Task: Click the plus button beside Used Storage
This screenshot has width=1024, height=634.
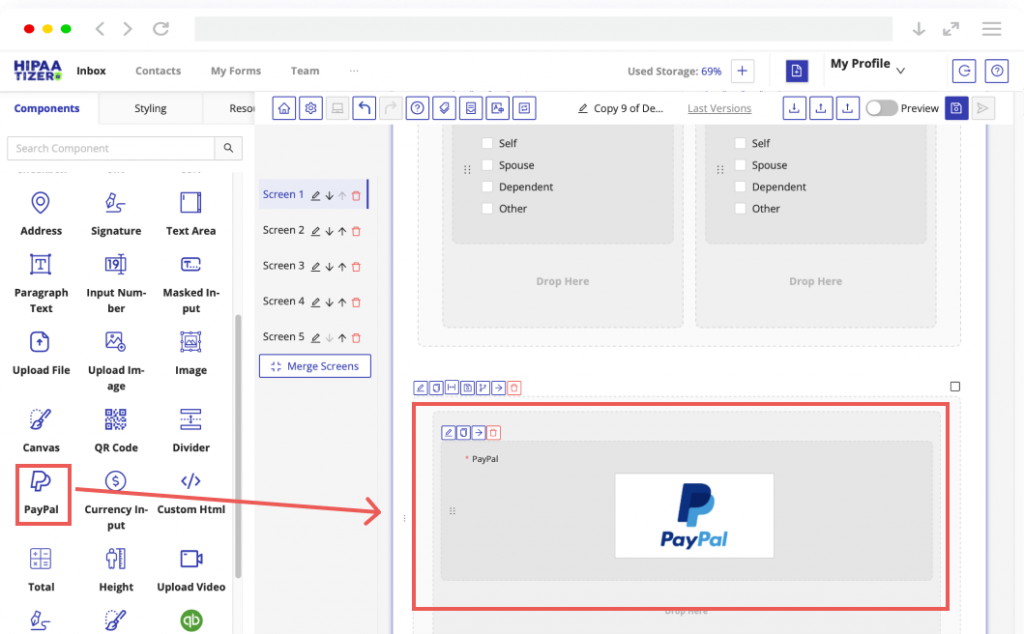Action: point(742,71)
